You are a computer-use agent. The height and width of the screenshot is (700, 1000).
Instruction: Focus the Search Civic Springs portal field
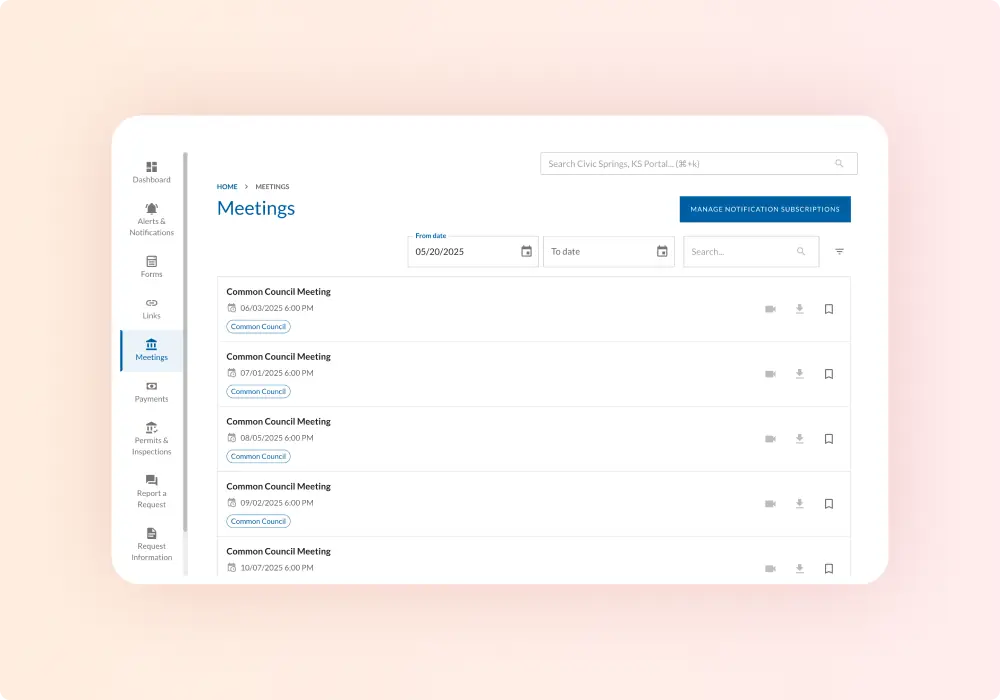[x=690, y=164]
